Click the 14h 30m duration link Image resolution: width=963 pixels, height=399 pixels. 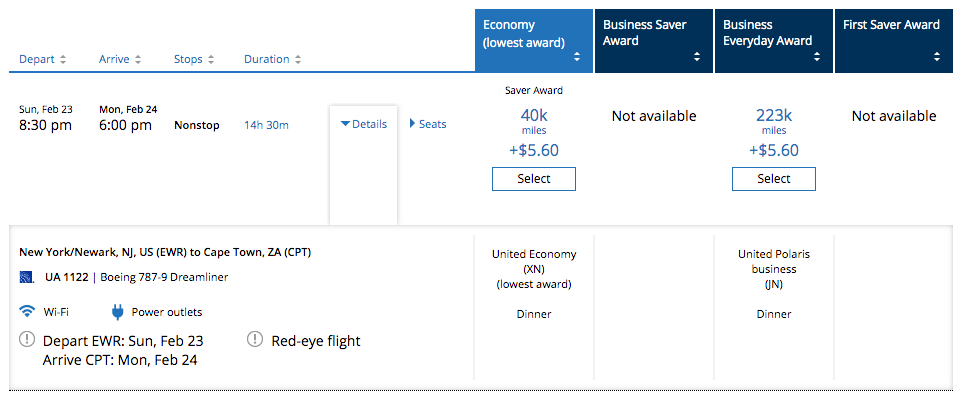267,125
